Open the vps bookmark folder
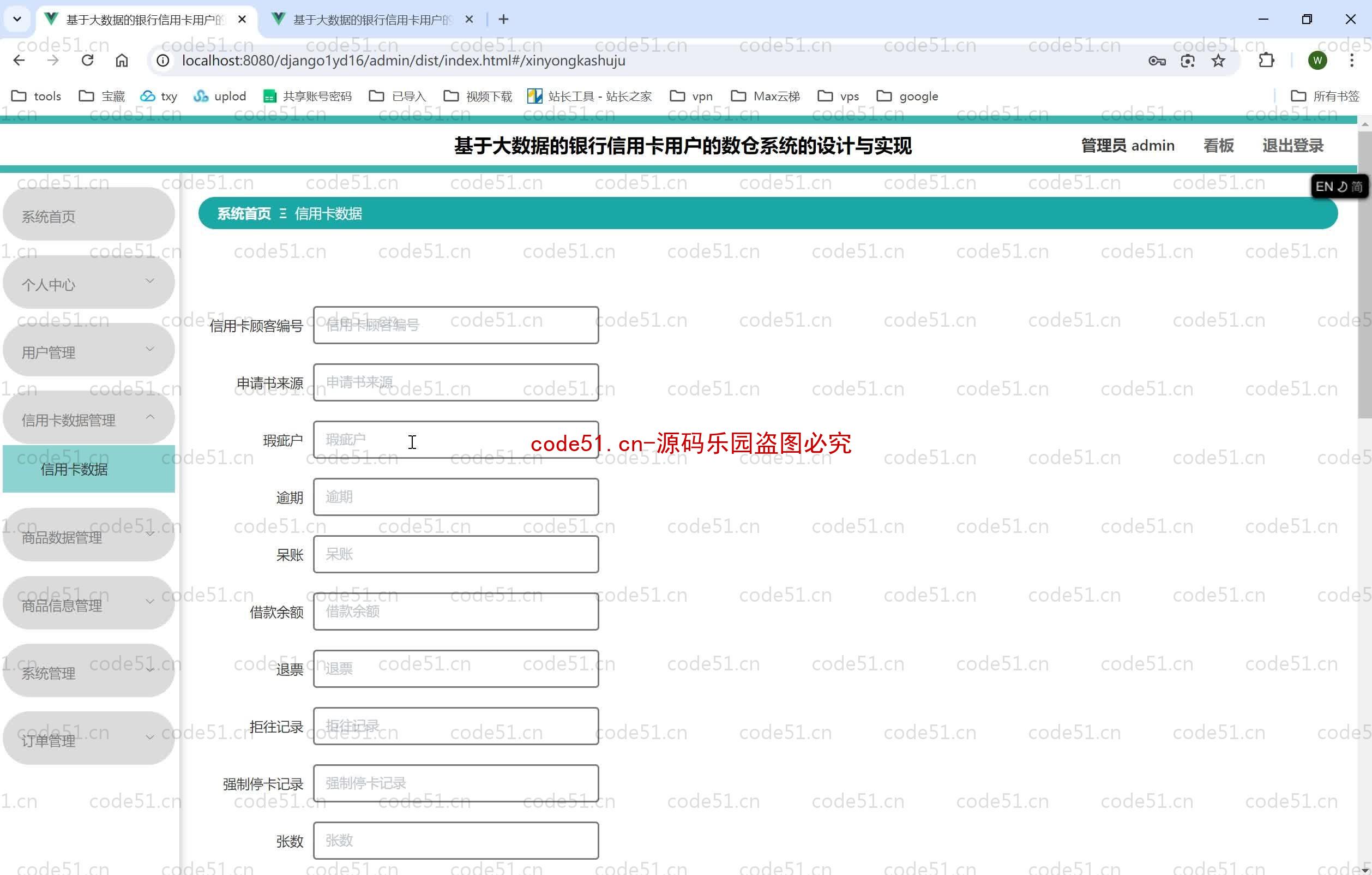This screenshot has width=1372, height=875. click(x=838, y=96)
